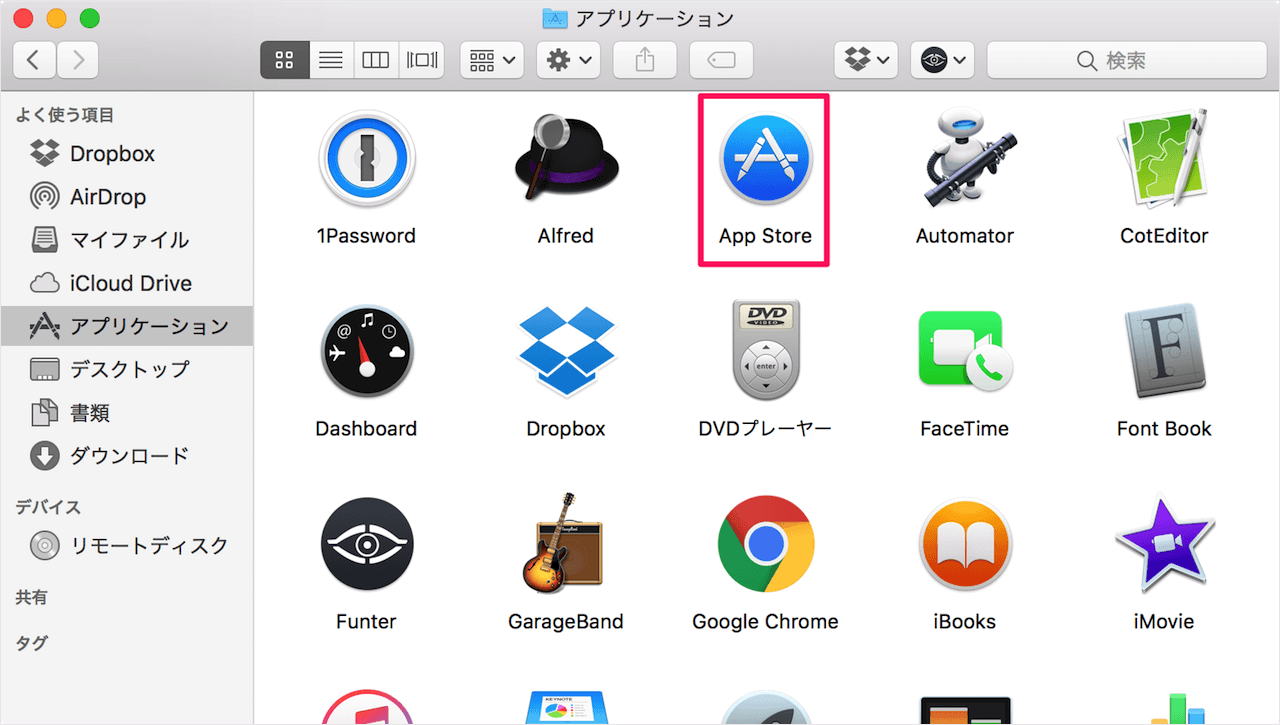The width and height of the screenshot is (1280, 725).
Task: Click the iTunes icon at the bottom
Action: pos(366,707)
